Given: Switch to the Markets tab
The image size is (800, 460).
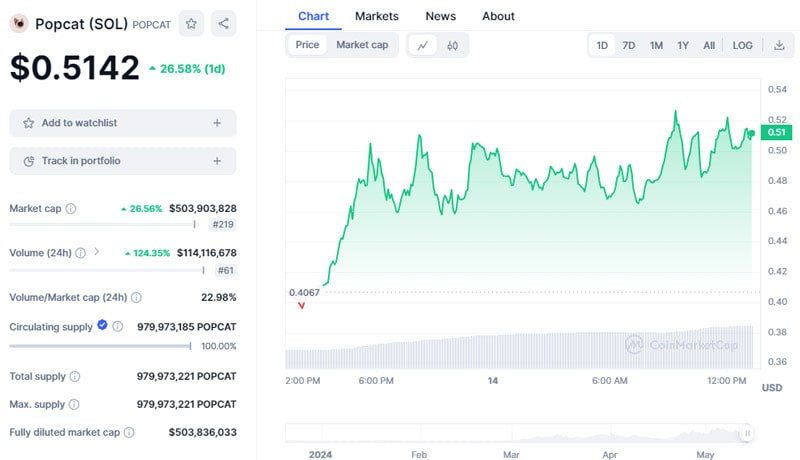Looking at the screenshot, I should point(377,16).
